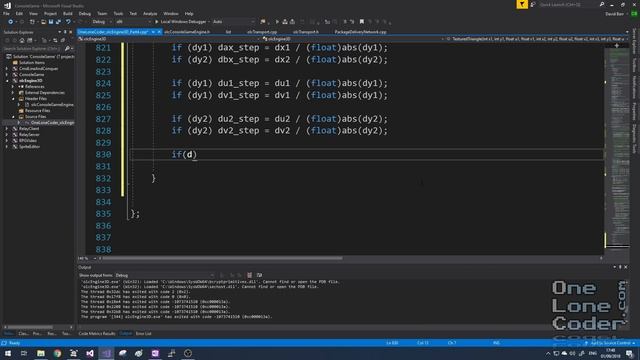This screenshot has width=640, height=360.
Task: Collapse the olcEngine3D project node
Action: pos(7,81)
